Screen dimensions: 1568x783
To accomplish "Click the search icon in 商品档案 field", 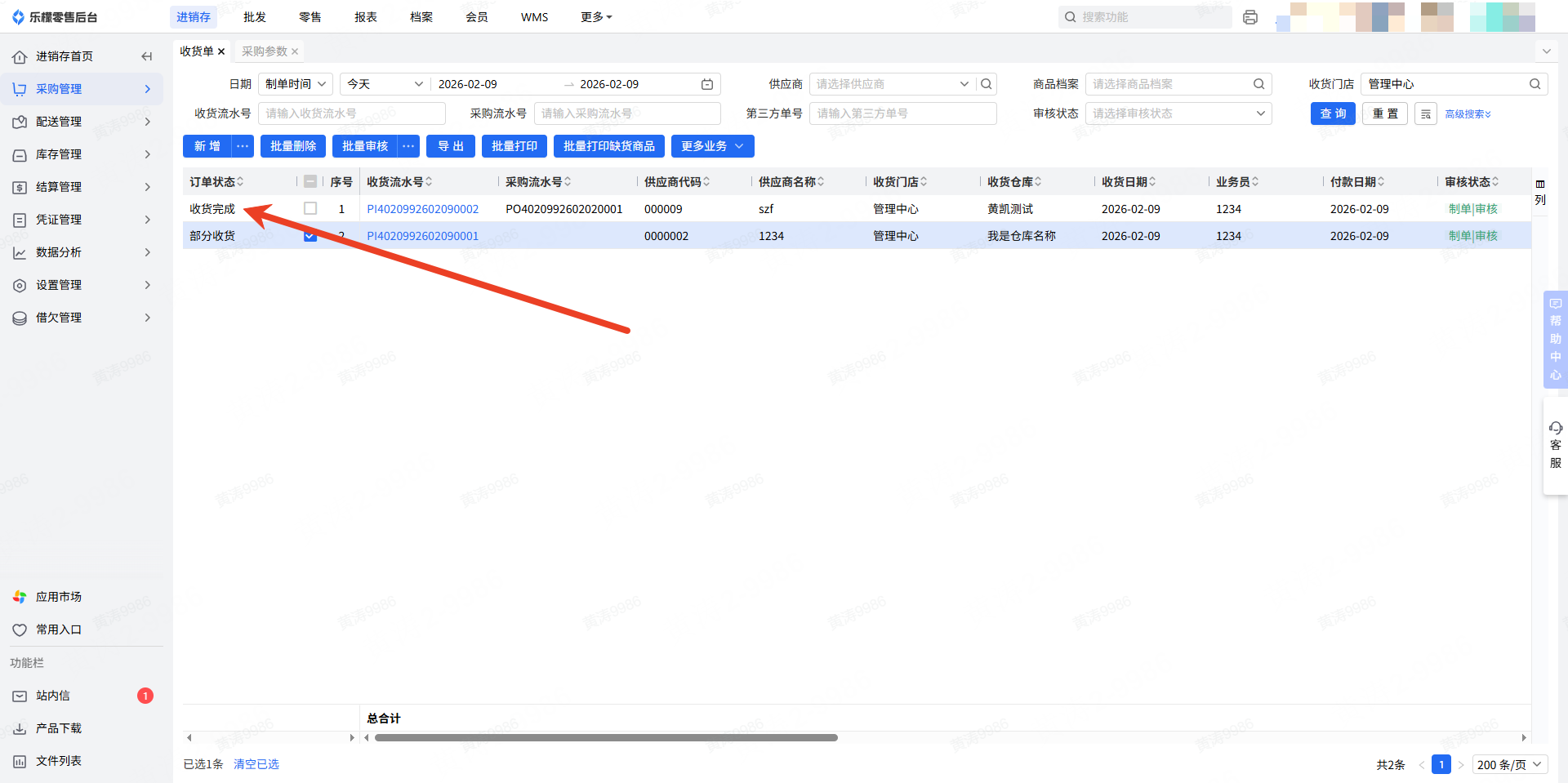I will pos(1259,84).
